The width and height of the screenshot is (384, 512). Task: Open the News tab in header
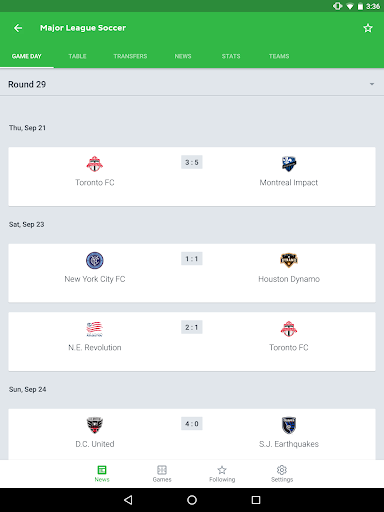(183, 56)
